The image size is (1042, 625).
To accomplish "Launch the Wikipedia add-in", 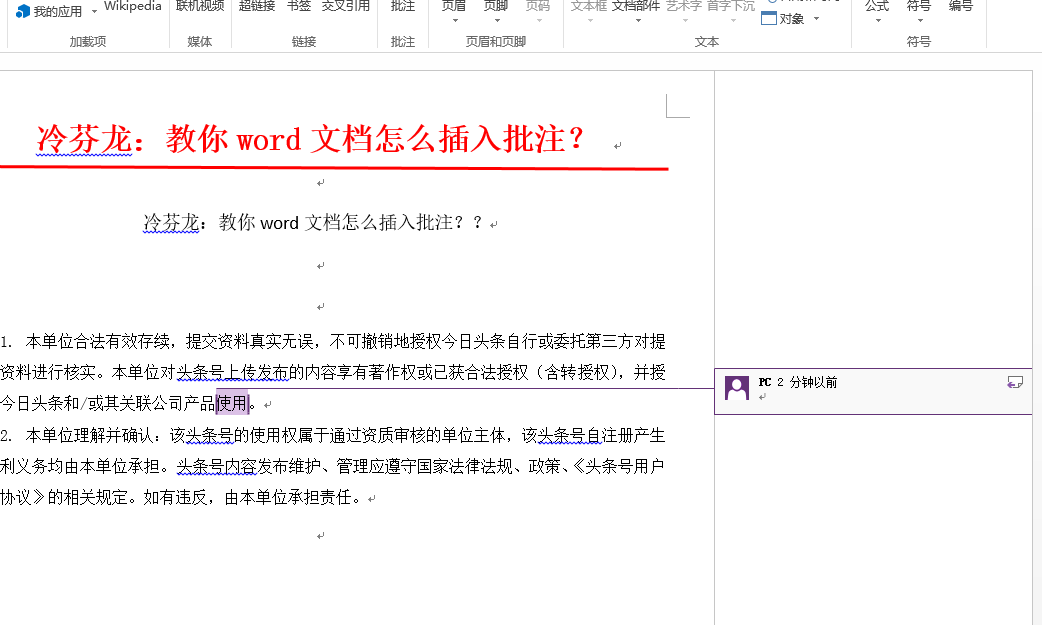I will pyautogui.click(x=133, y=6).
